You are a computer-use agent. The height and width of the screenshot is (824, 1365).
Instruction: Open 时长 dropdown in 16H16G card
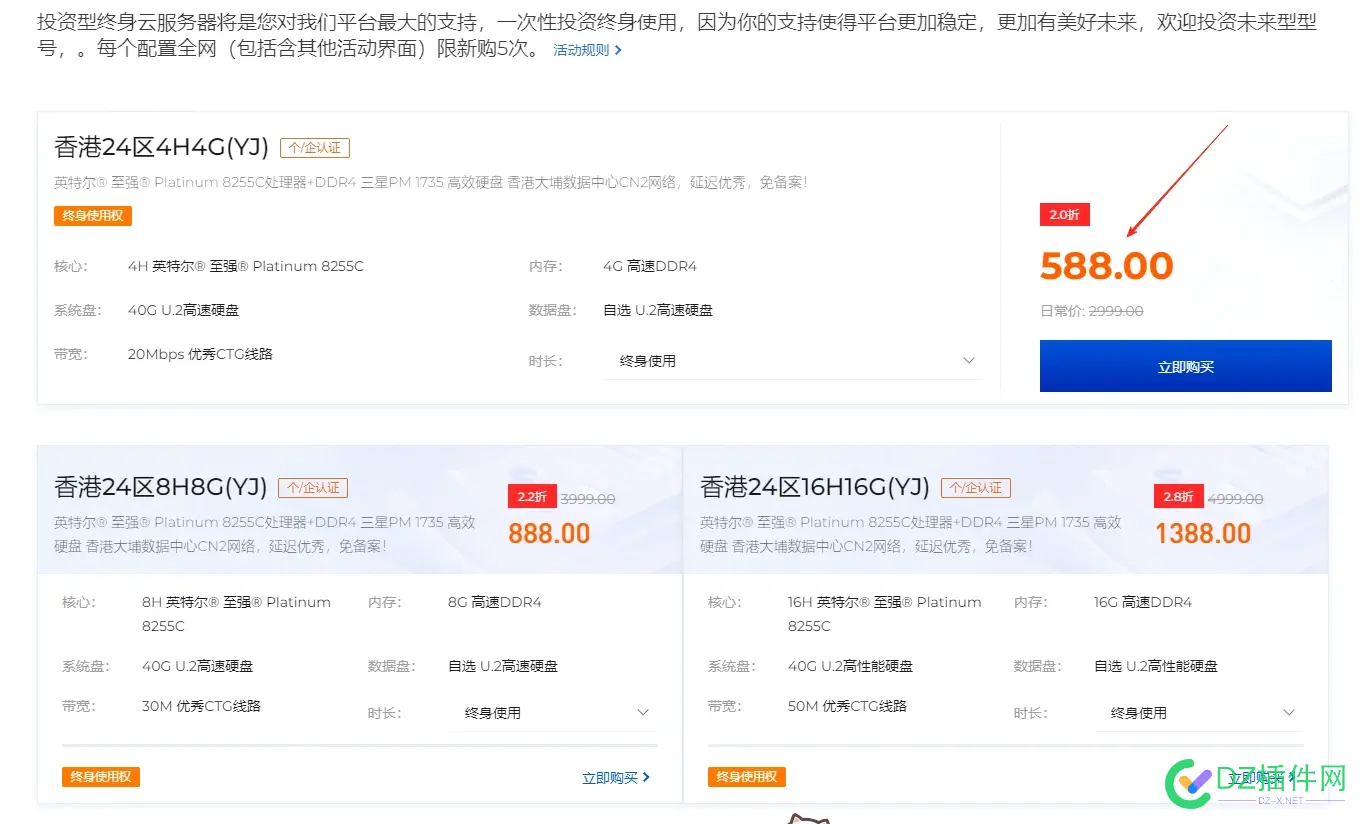click(1199, 713)
